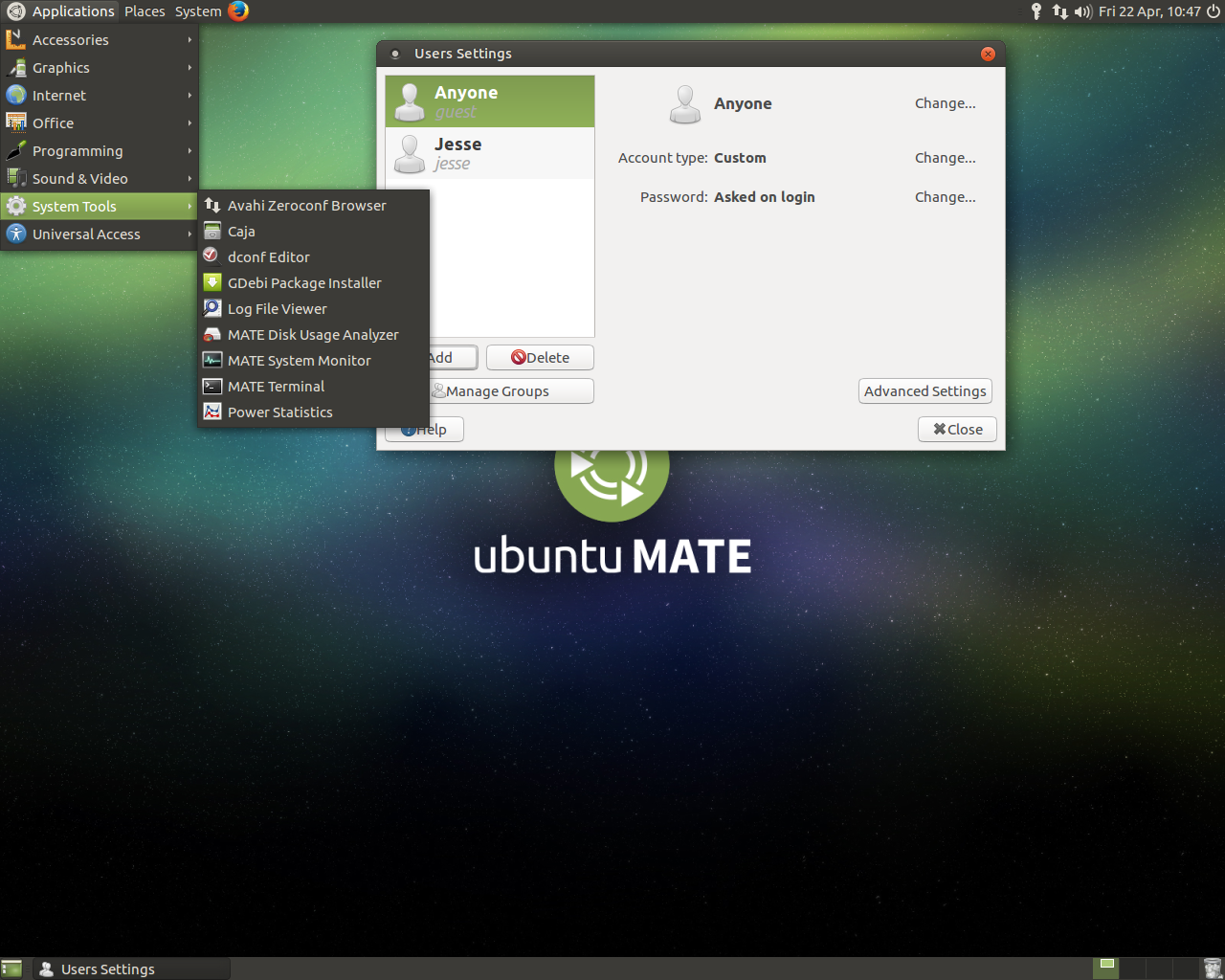The width and height of the screenshot is (1225, 980).
Task: Open Manage Groups
Action: [512, 391]
